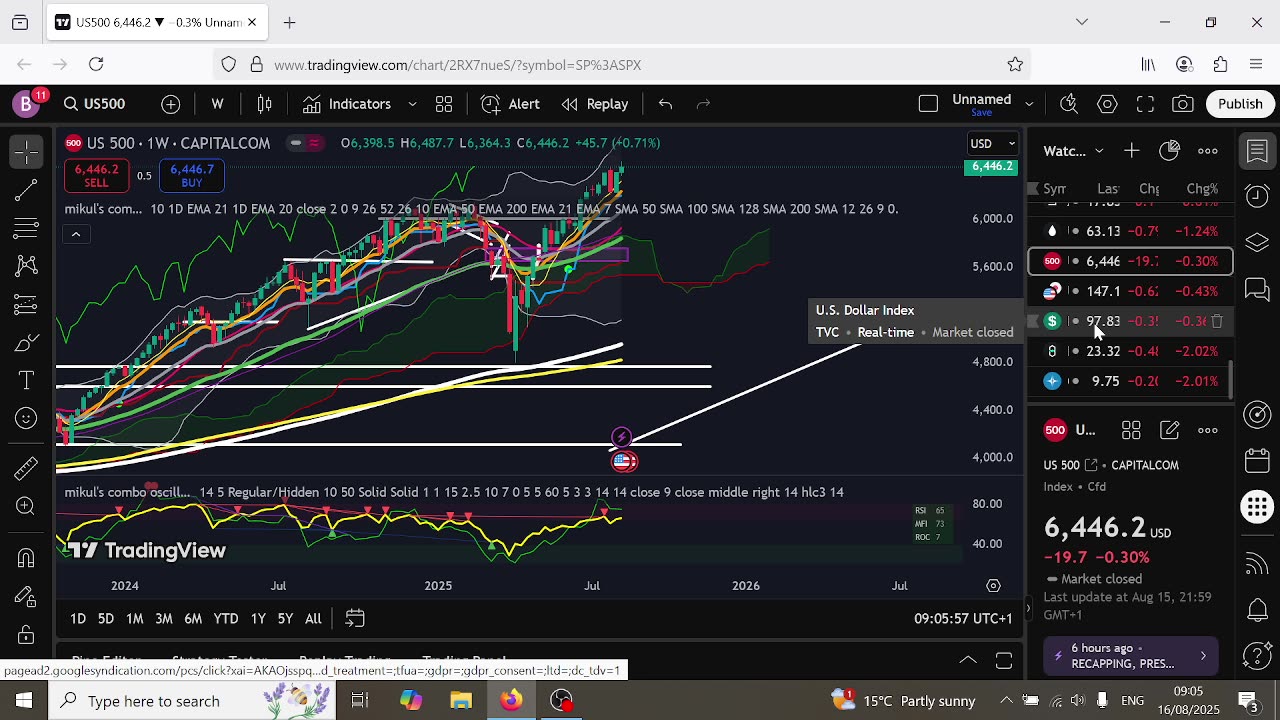The width and height of the screenshot is (1280, 720).
Task: Open watchlist more options menu
Action: click(1208, 151)
